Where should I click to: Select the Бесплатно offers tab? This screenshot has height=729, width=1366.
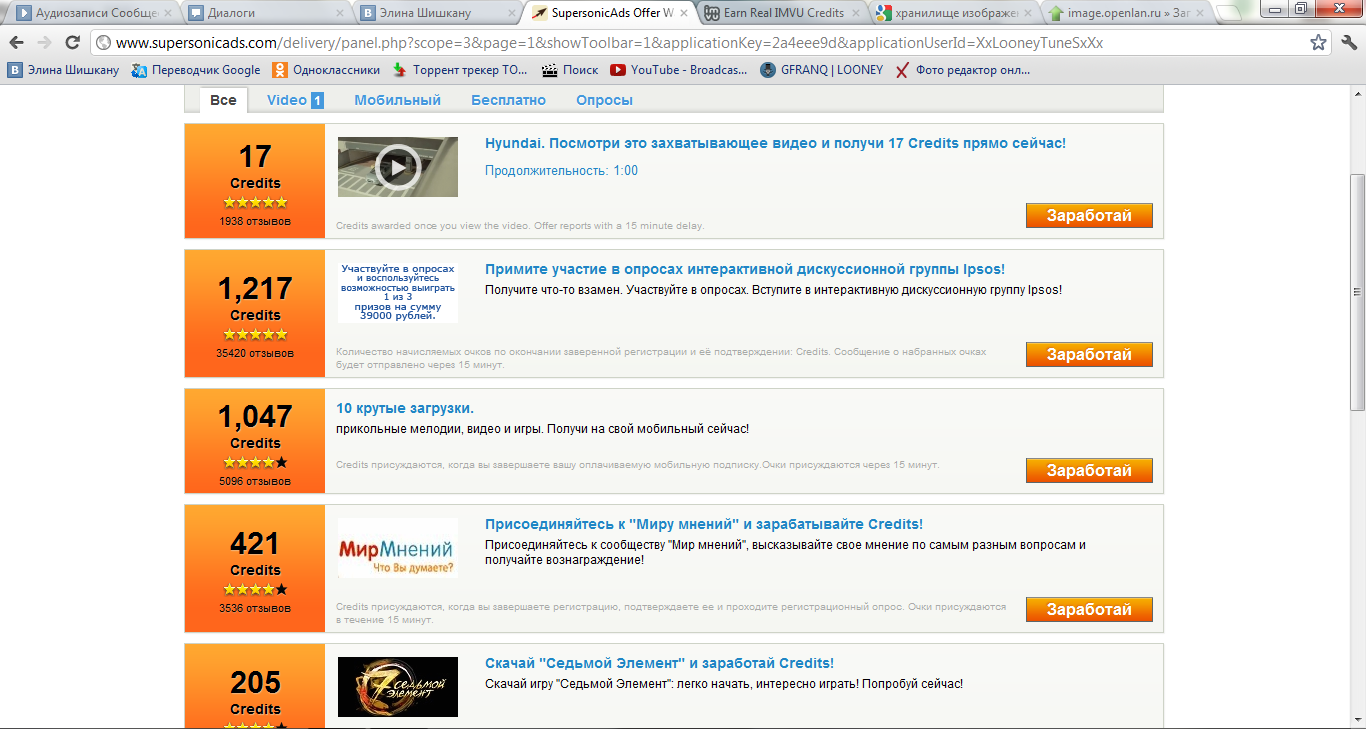pos(509,100)
